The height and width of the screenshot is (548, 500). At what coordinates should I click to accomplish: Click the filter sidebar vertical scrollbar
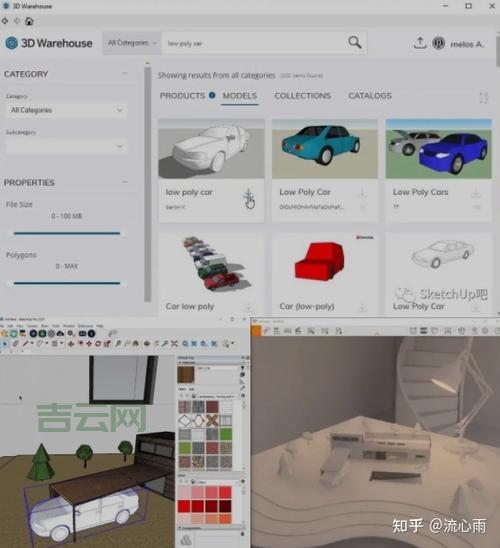148,183
